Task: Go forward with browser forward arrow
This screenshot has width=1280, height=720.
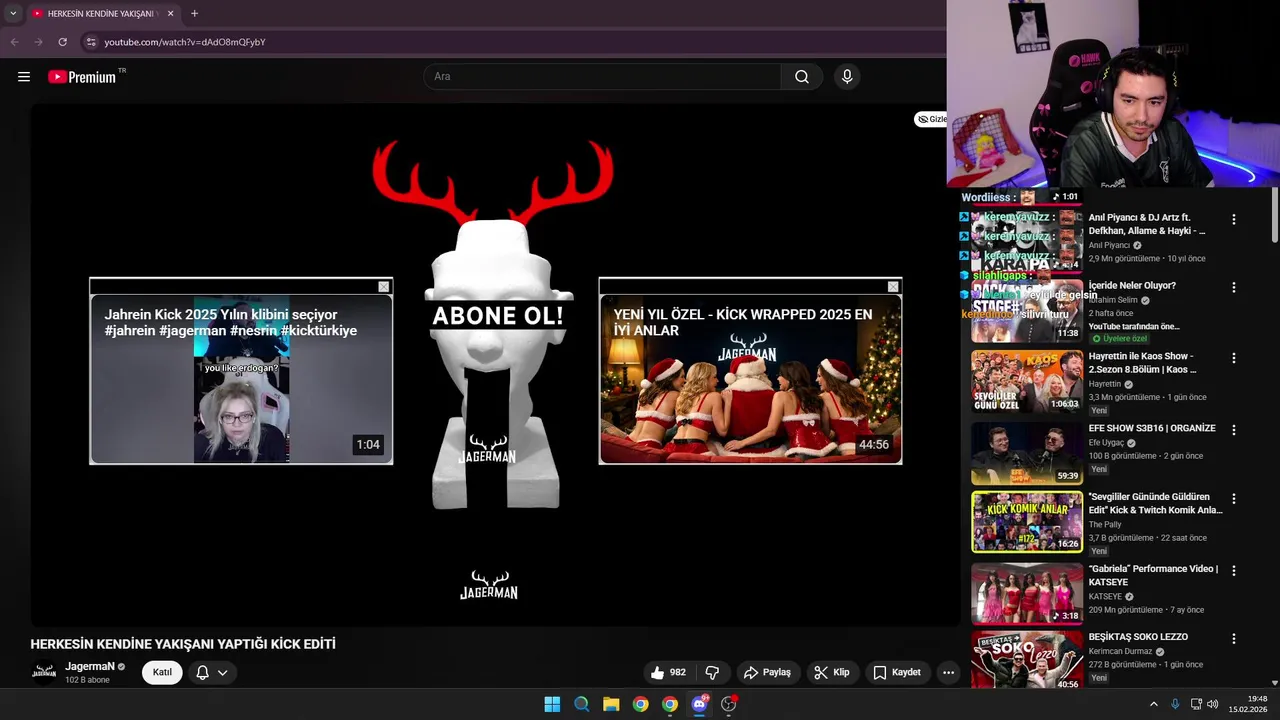Action: coord(38,42)
